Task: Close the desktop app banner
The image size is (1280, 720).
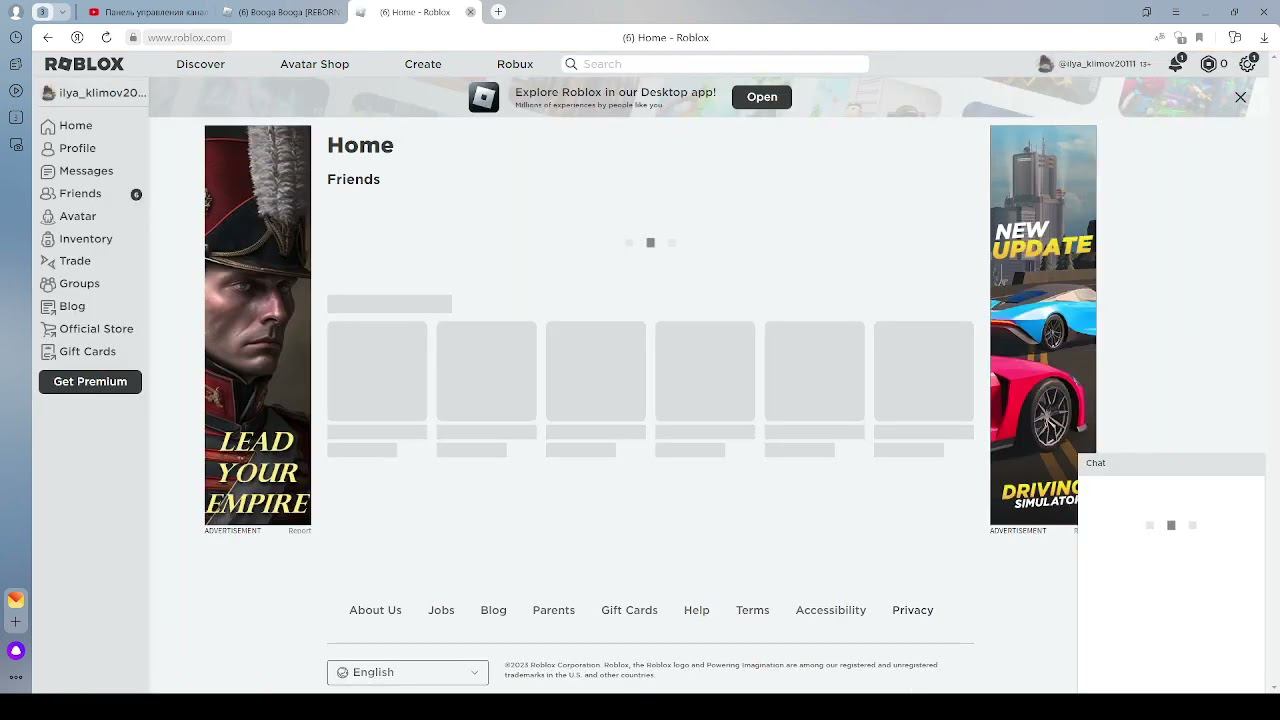Action: [1241, 97]
